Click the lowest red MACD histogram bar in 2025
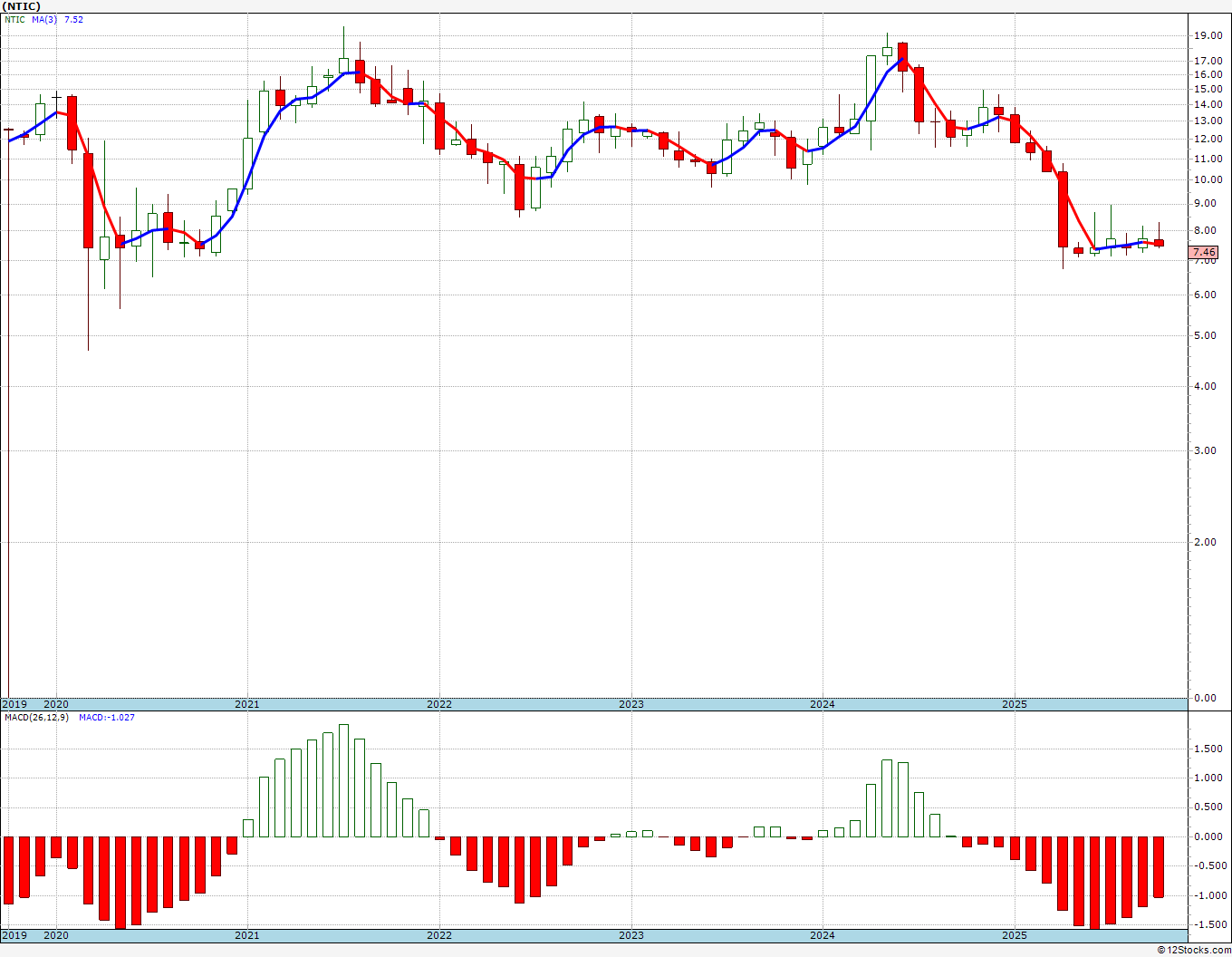The width and height of the screenshot is (1232, 957). point(1094,883)
